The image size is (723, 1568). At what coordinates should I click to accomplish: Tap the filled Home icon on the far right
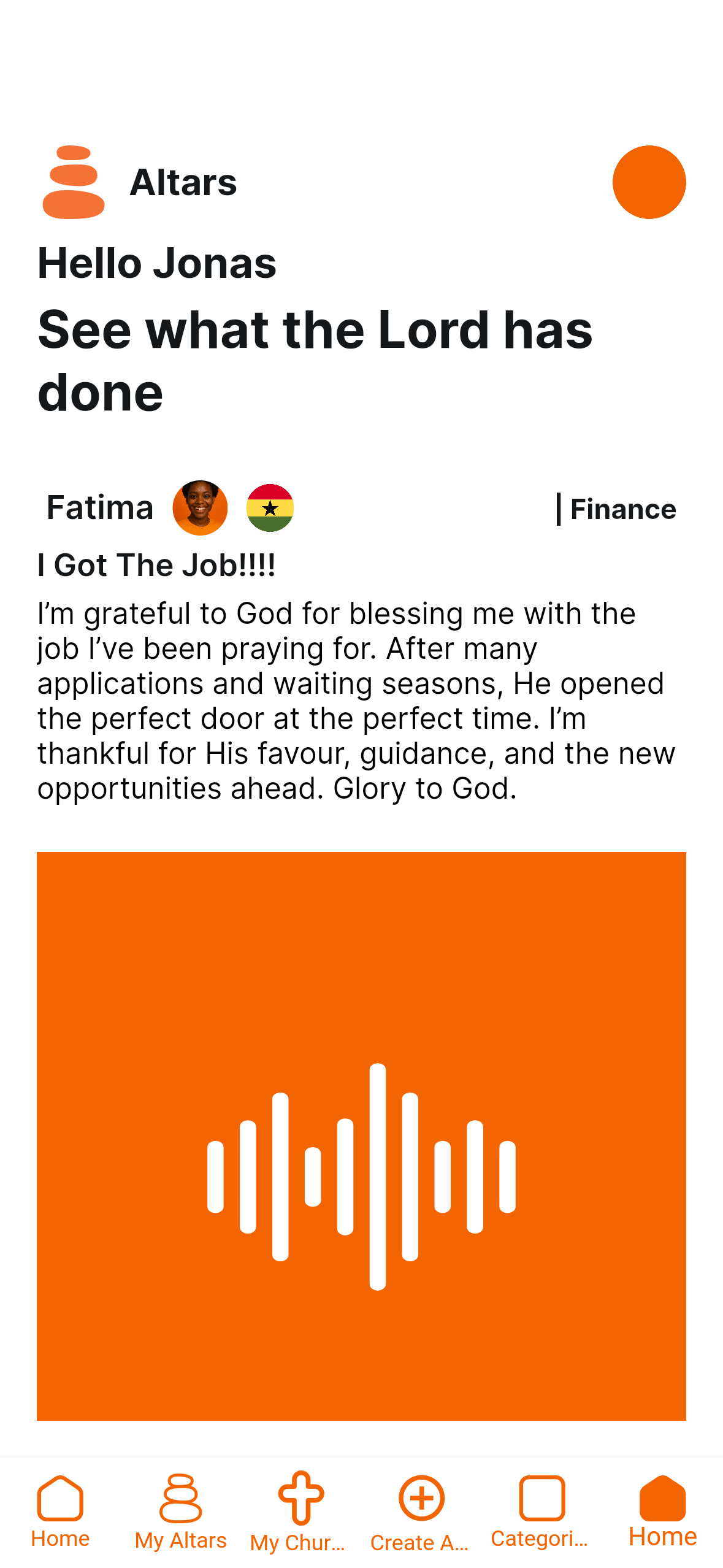662,1497
